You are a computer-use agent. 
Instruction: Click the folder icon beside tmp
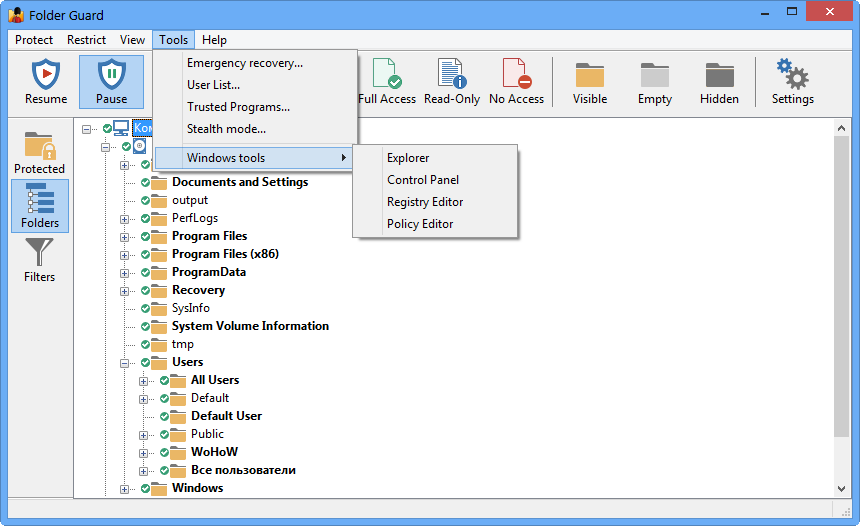point(159,345)
